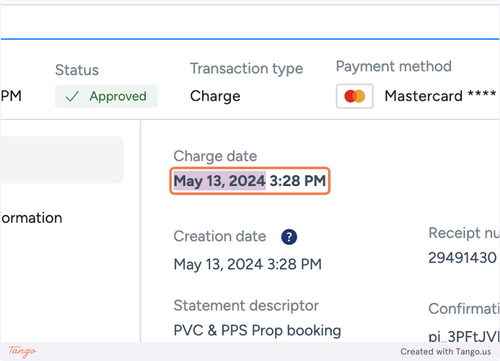Viewport: 500px width, 361px height.
Task: Click the Payment method label
Action: tap(394, 66)
